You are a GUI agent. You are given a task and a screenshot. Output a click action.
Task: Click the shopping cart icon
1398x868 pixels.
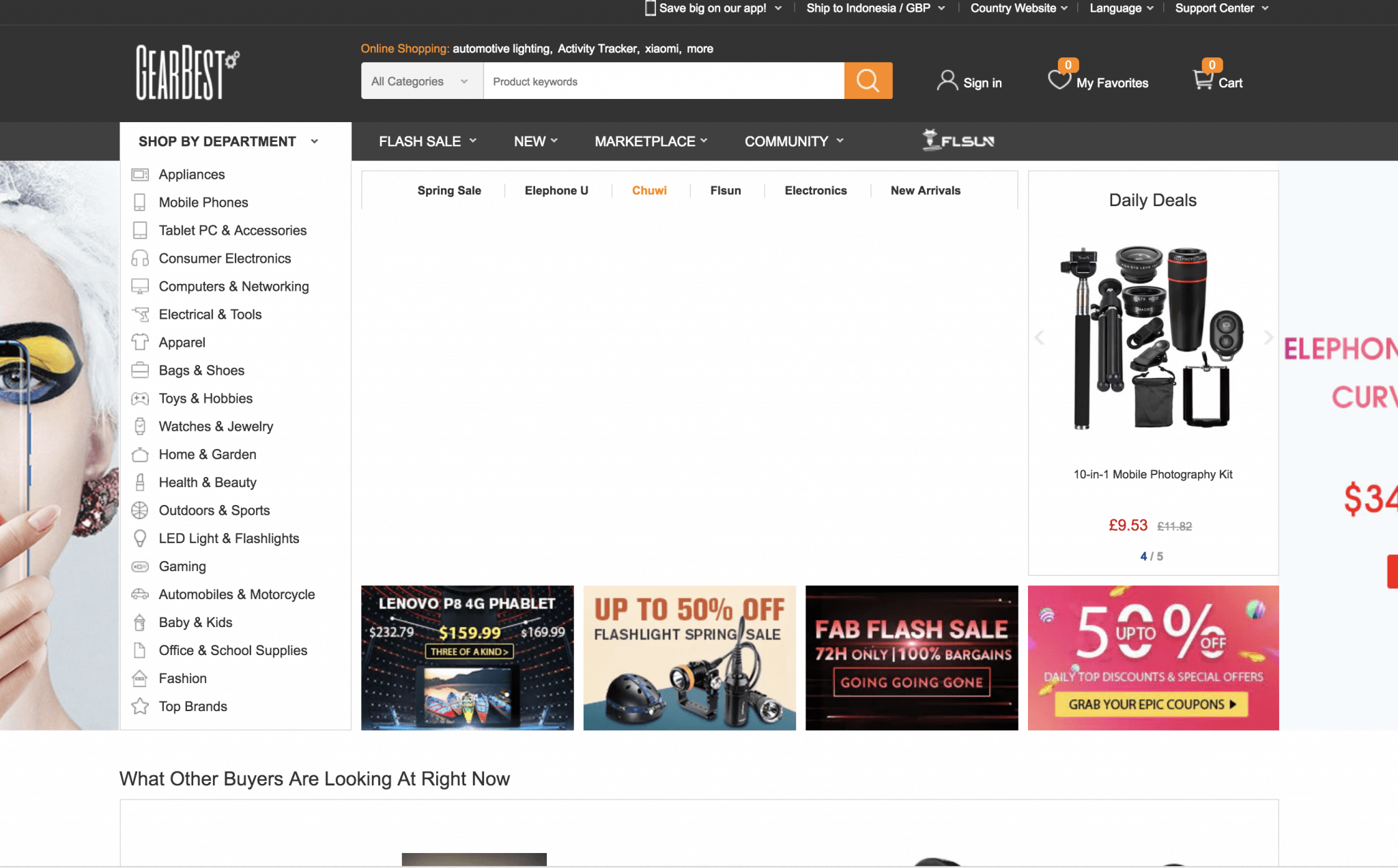click(1202, 80)
